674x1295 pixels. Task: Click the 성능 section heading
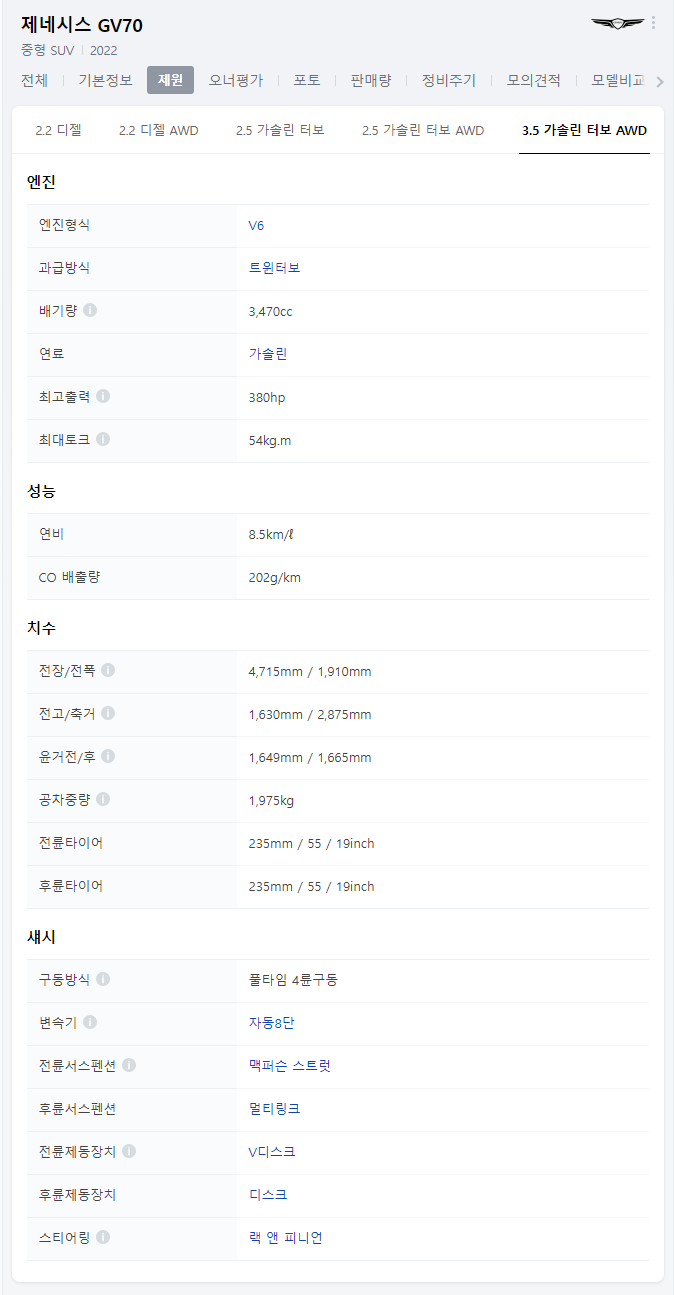(41, 491)
